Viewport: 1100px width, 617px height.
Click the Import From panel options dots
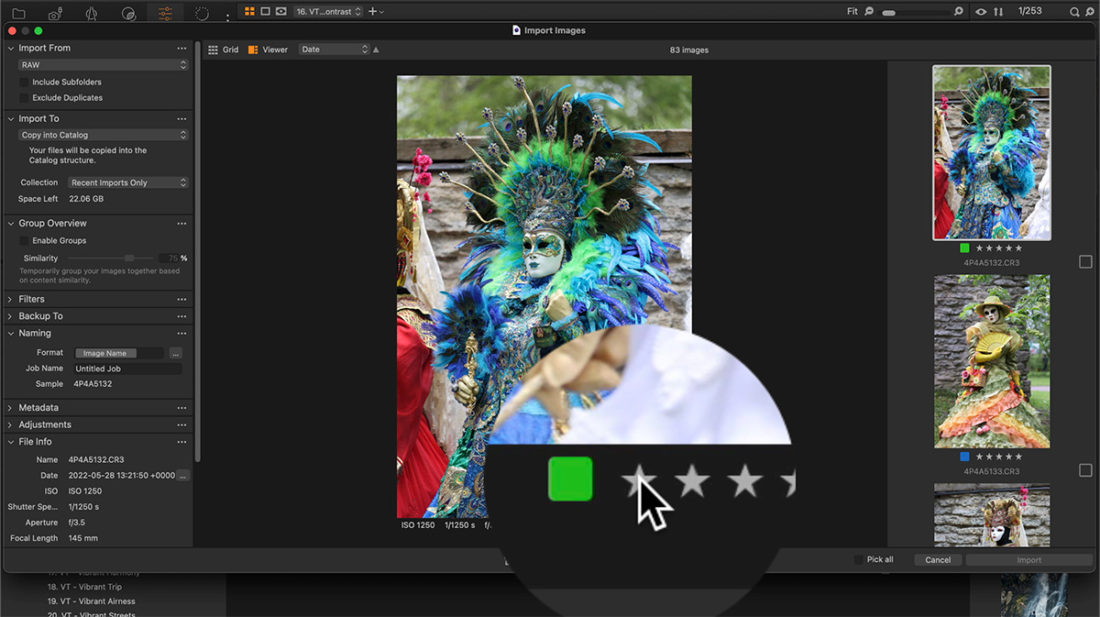point(181,48)
